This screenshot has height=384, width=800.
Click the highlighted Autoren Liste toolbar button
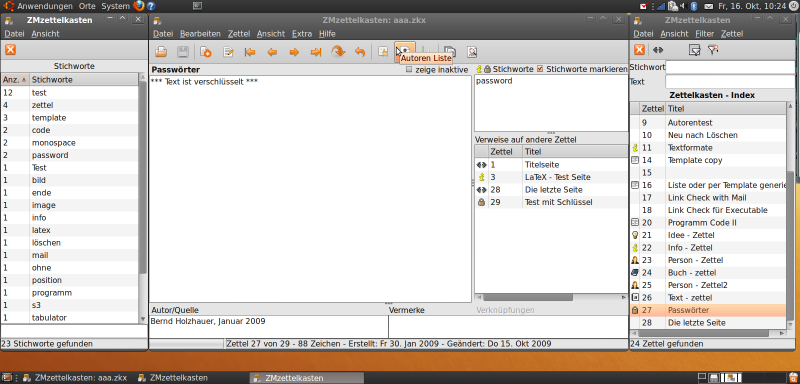[405, 52]
